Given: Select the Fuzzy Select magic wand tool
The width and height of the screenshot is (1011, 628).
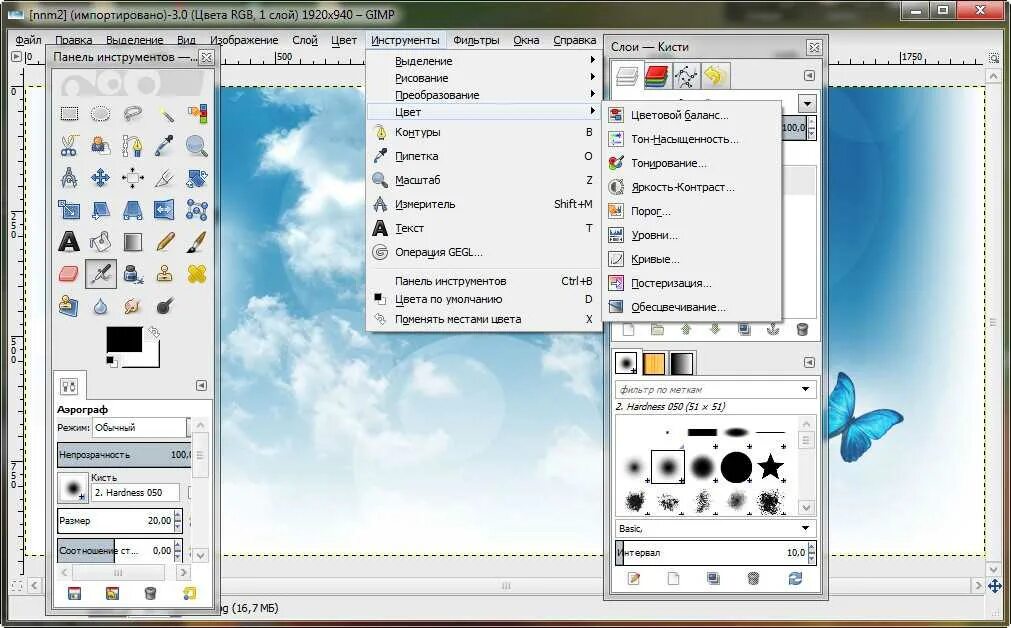Looking at the screenshot, I should [165, 114].
